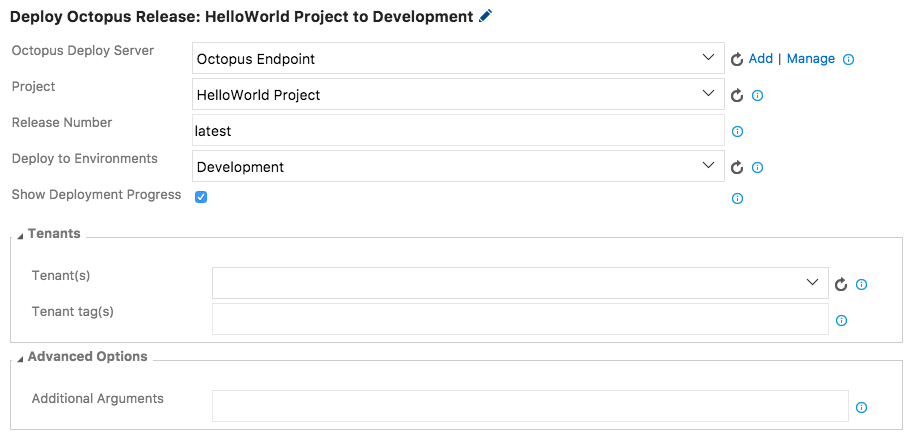Viewport: 908px width, 435px height.
Task: Click the Octopus Deploy Server label
Action: [x=83, y=50]
